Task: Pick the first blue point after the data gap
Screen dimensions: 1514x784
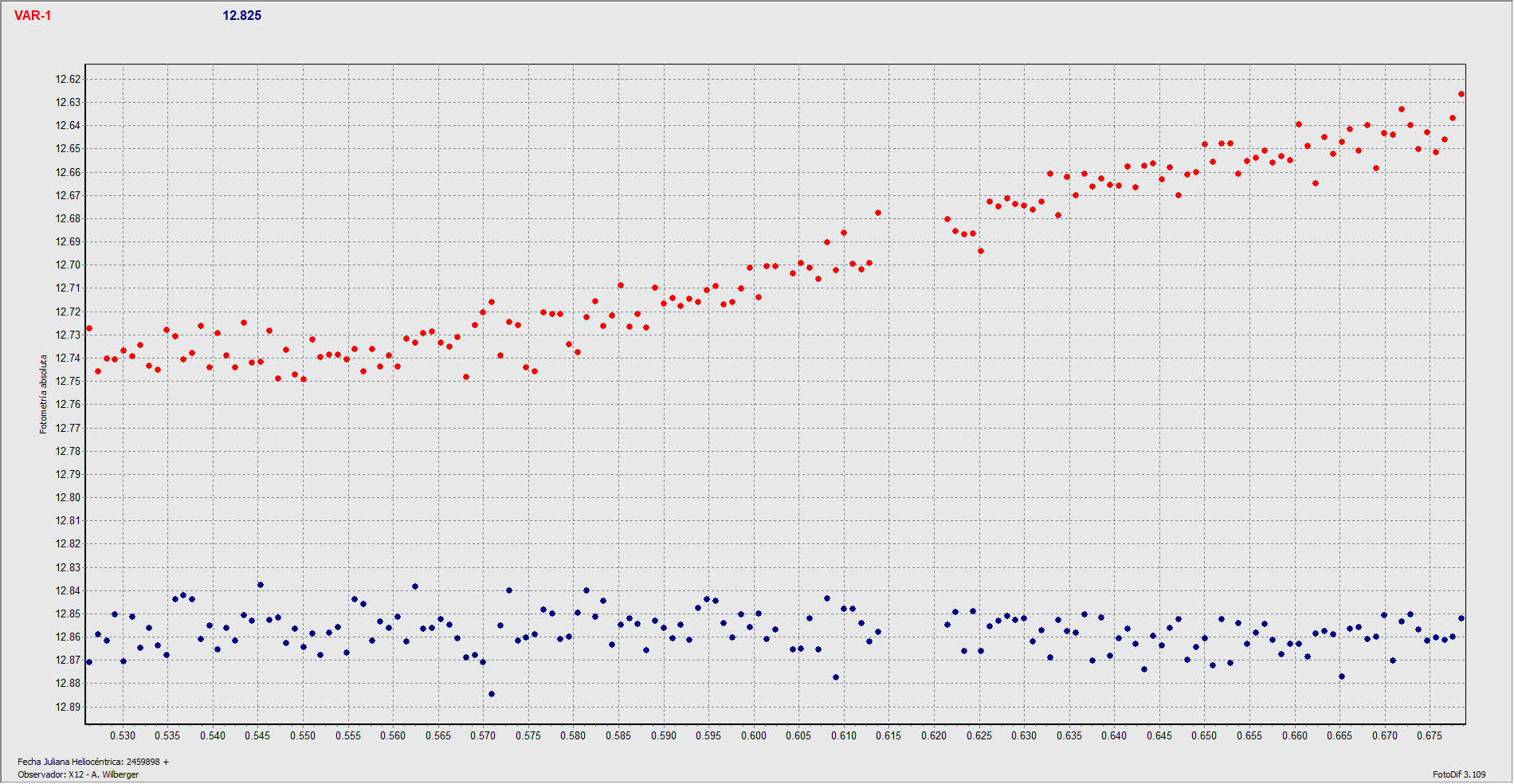Action: 947,625
